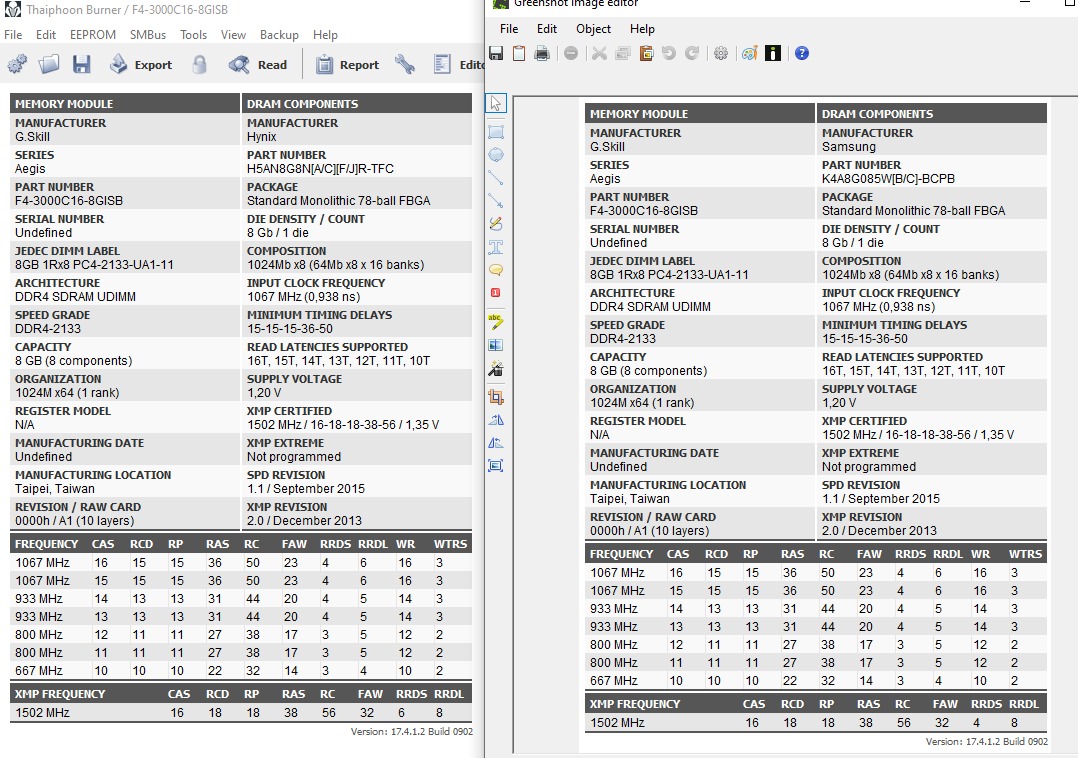The height and width of the screenshot is (758, 1078).
Task: Click the padlock icon in Thaiphoon Burner
Action: pos(199,65)
